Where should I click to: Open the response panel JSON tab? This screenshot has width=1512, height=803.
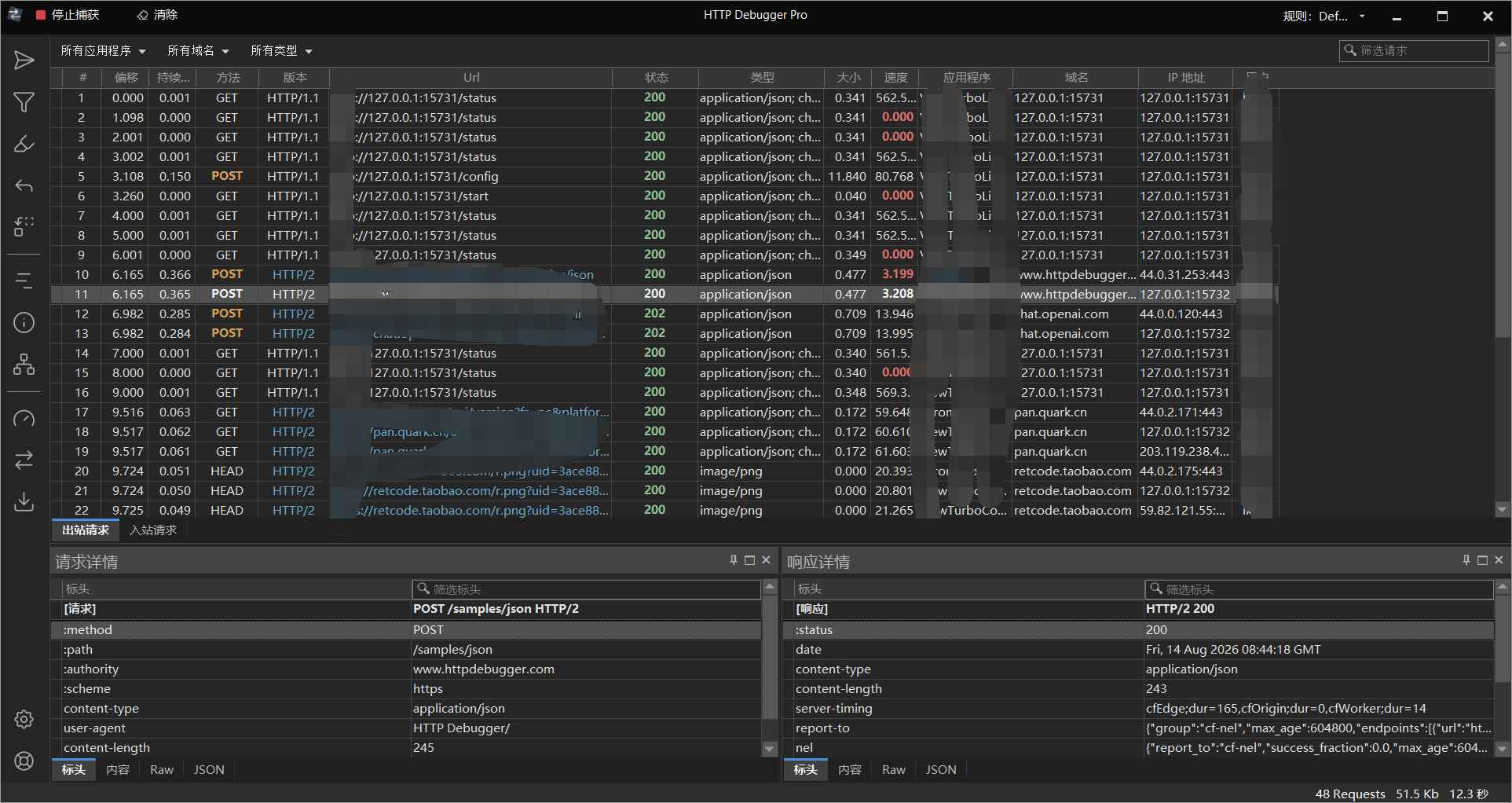coord(941,770)
